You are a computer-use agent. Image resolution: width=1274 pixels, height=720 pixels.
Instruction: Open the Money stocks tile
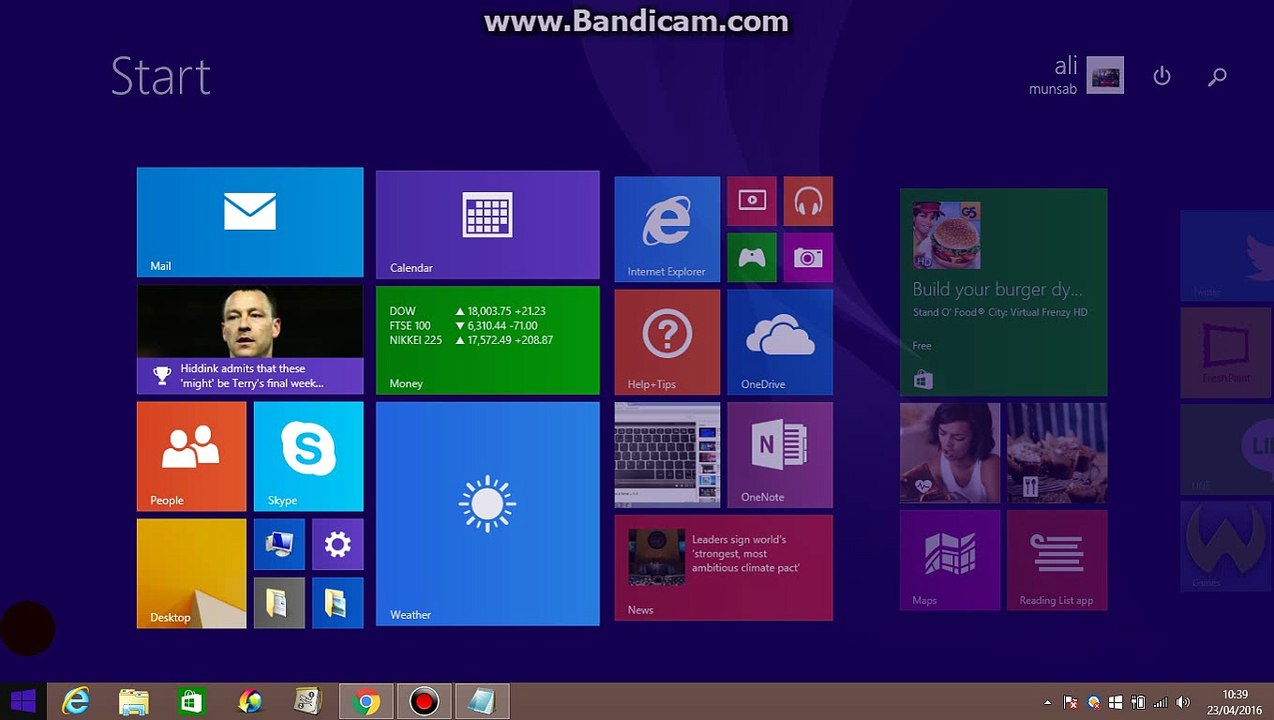488,340
